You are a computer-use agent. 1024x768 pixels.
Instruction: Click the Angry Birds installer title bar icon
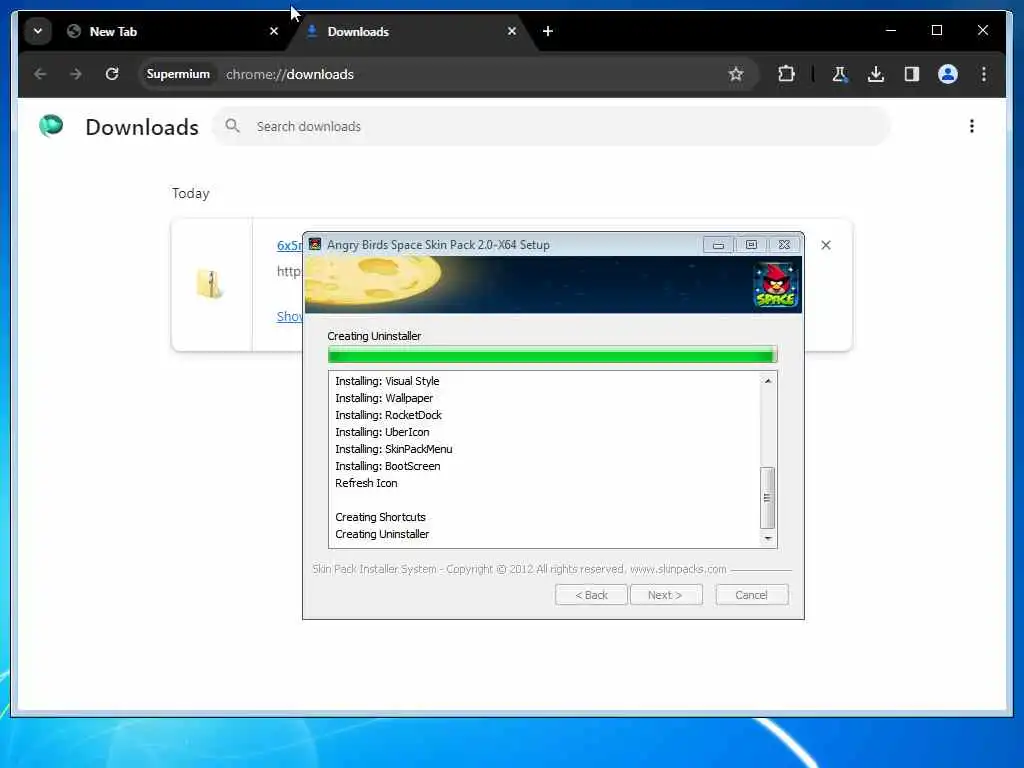[315, 244]
